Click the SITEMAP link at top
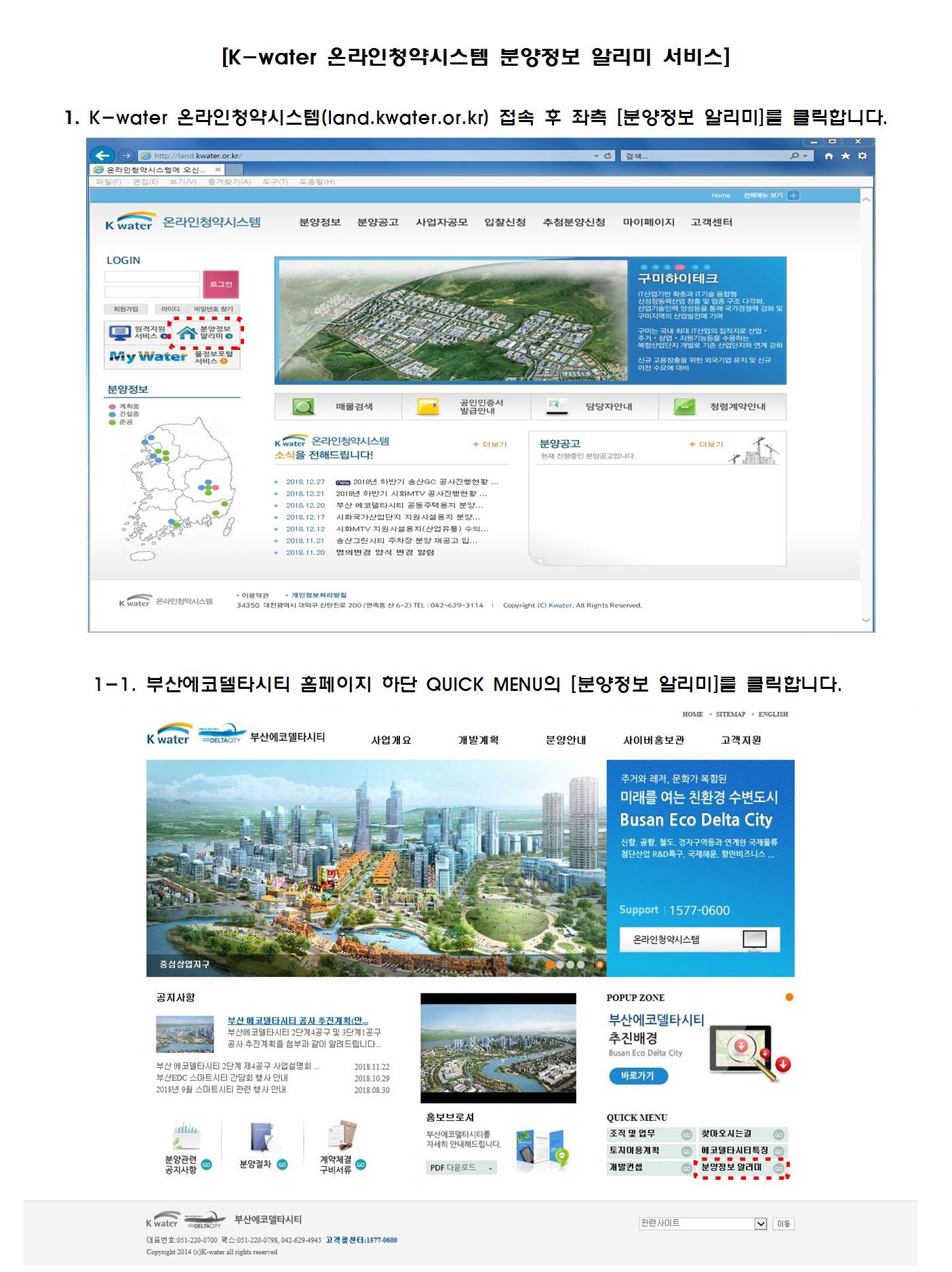Viewport: 952px width, 1272px height. (x=730, y=714)
